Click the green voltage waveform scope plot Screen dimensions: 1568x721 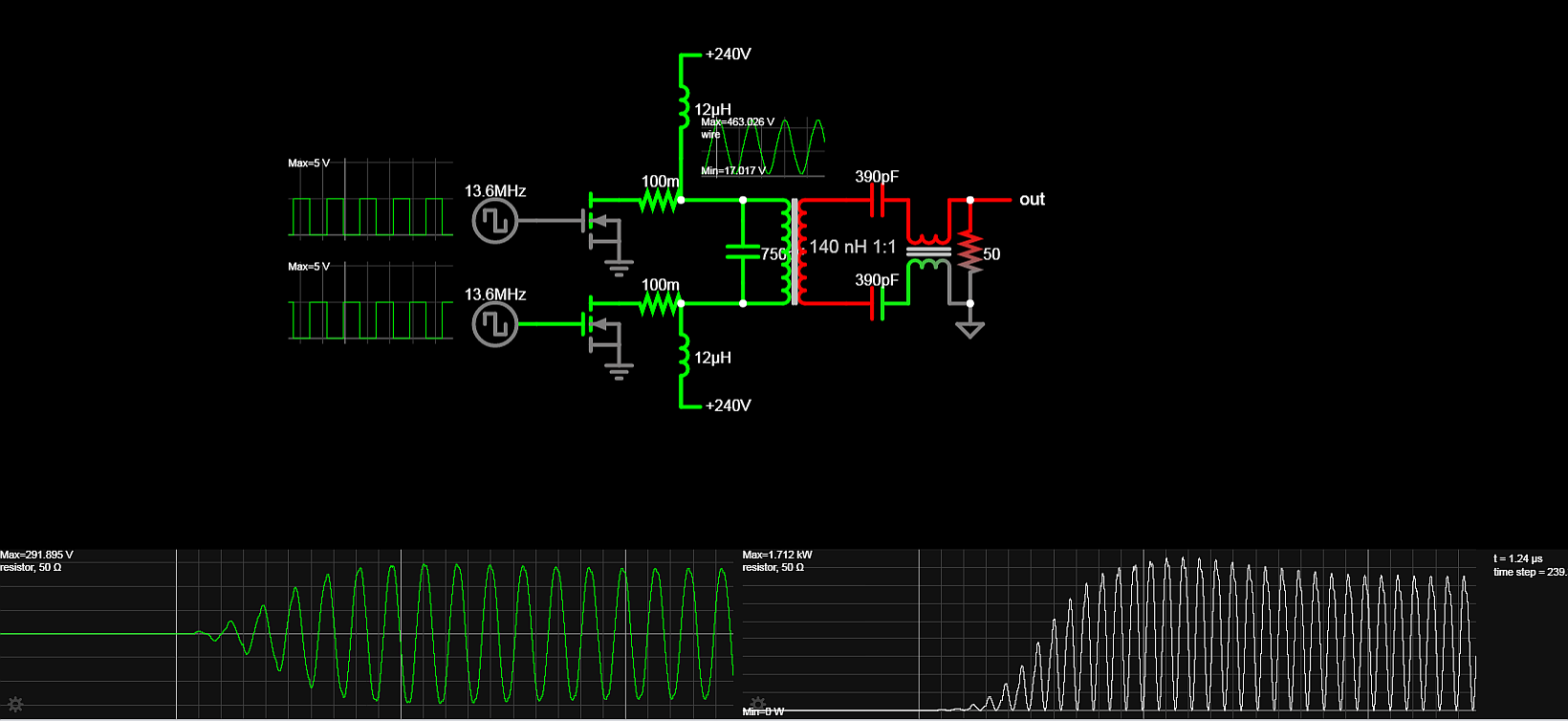click(x=366, y=633)
